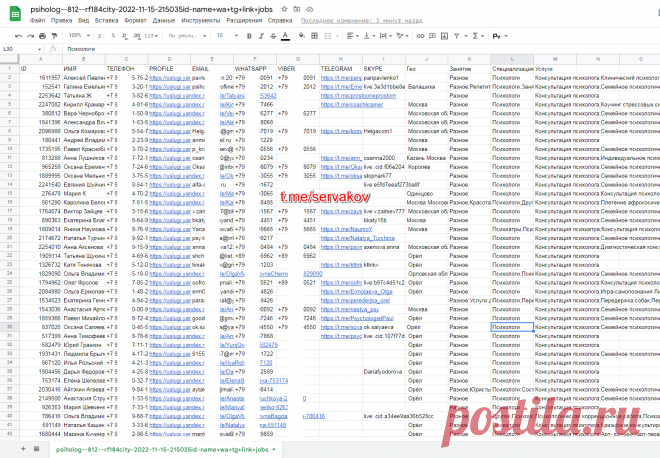Add a new sheet with plus
The height and width of the screenshot is (458, 660).
click(23, 449)
